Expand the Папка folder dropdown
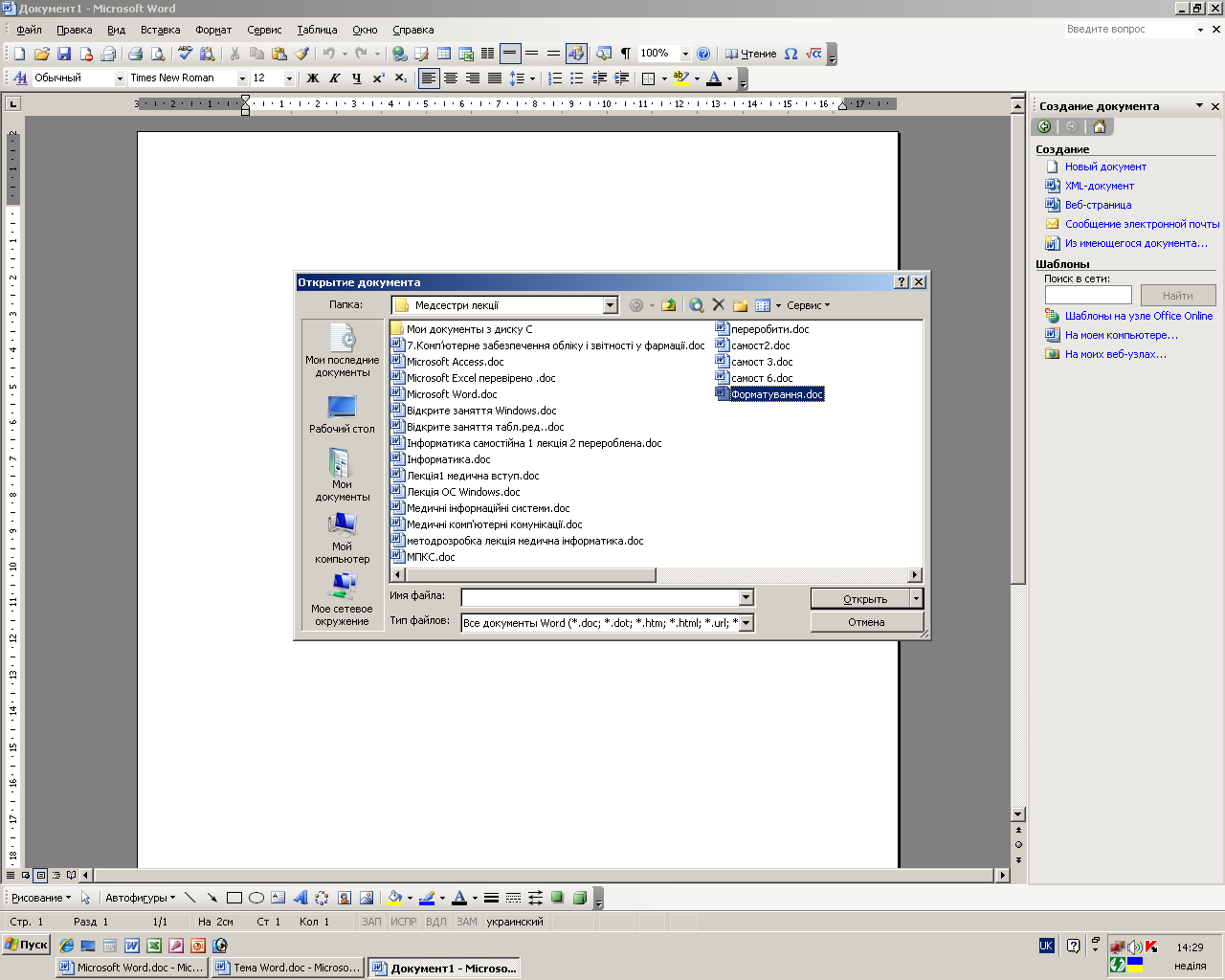The image size is (1225, 980). pyautogui.click(x=611, y=305)
